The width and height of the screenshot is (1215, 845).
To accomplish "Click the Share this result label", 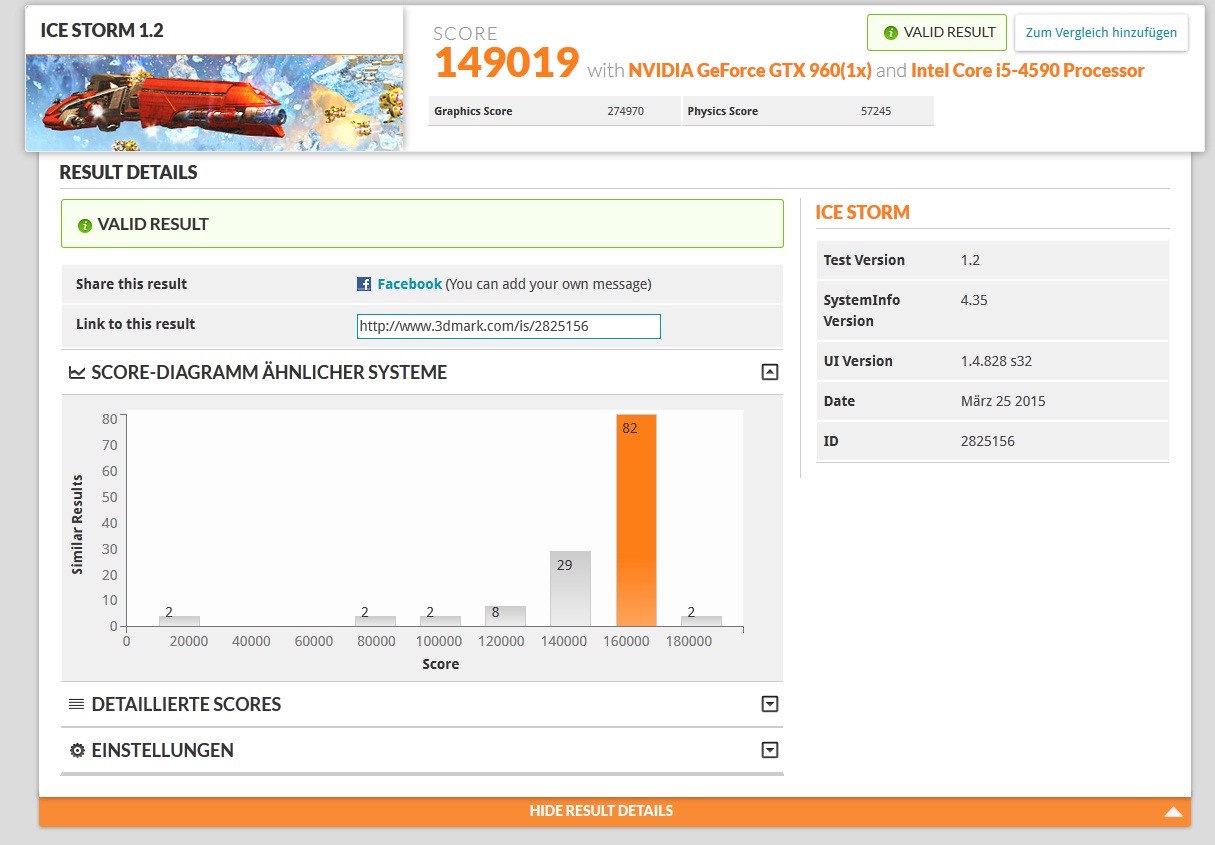I will click(x=131, y=284).
